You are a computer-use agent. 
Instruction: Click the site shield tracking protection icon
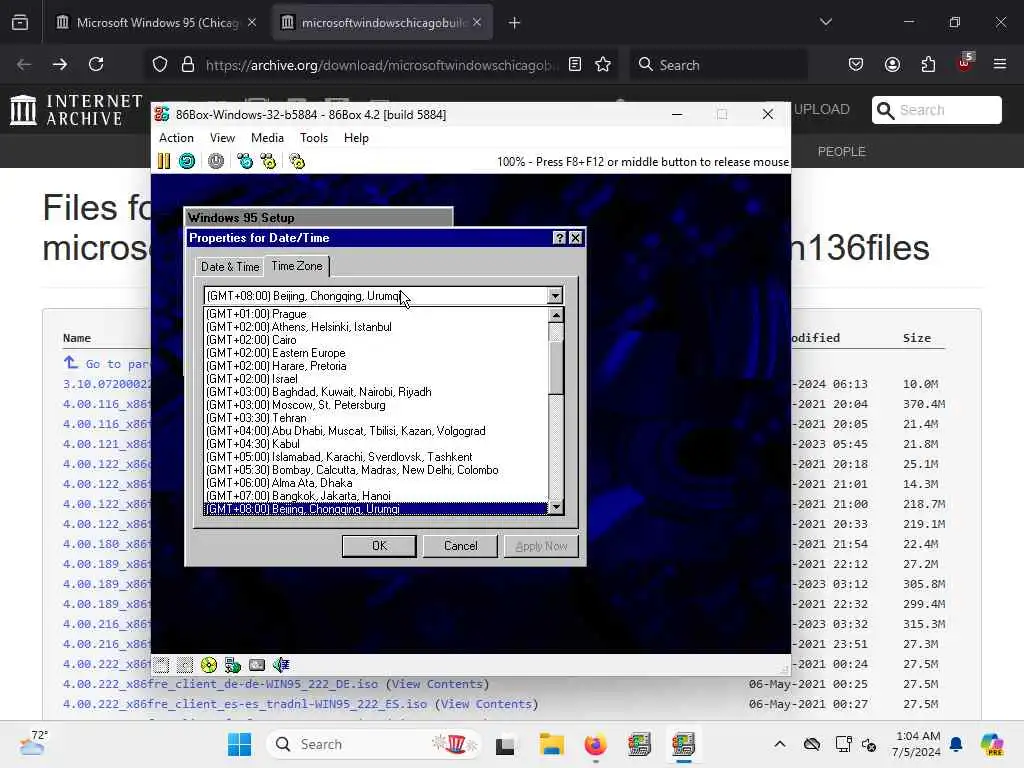(160, 65)
